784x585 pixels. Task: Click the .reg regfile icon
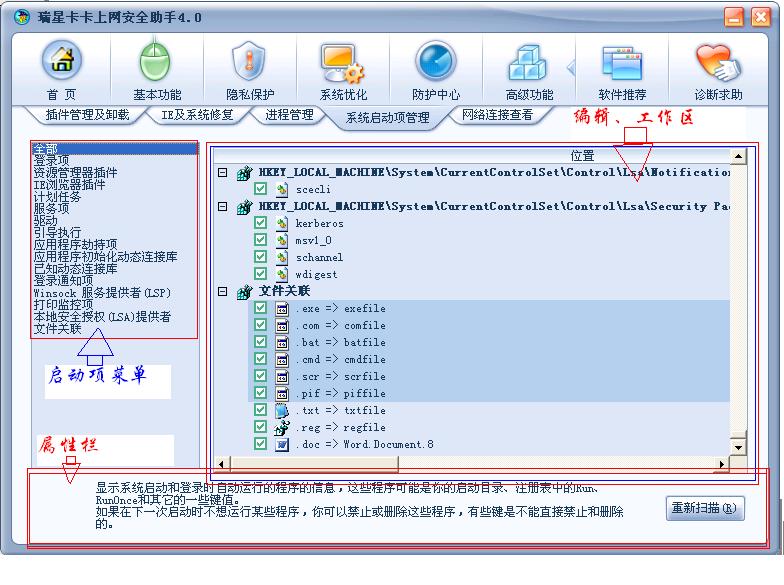click(282, 428)
